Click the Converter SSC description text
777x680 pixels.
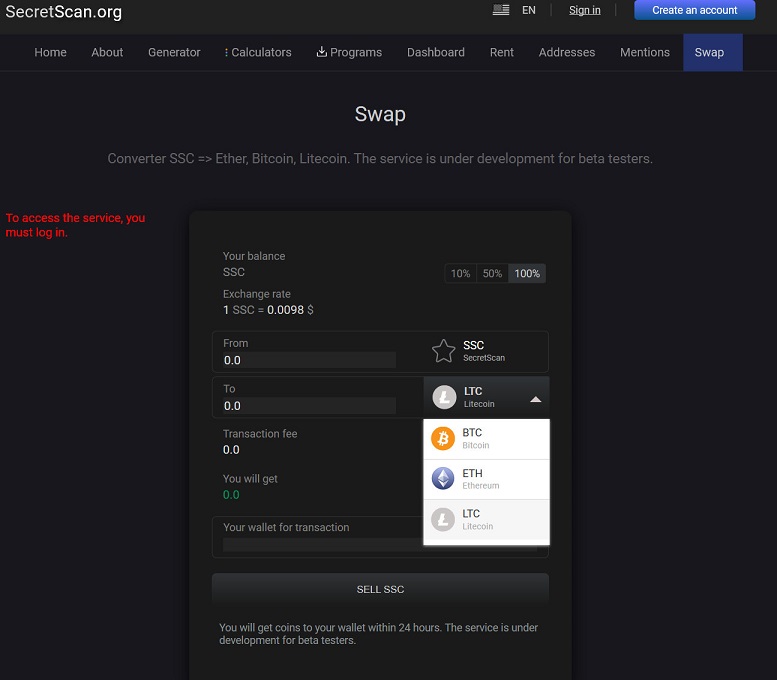coord(380,159)
